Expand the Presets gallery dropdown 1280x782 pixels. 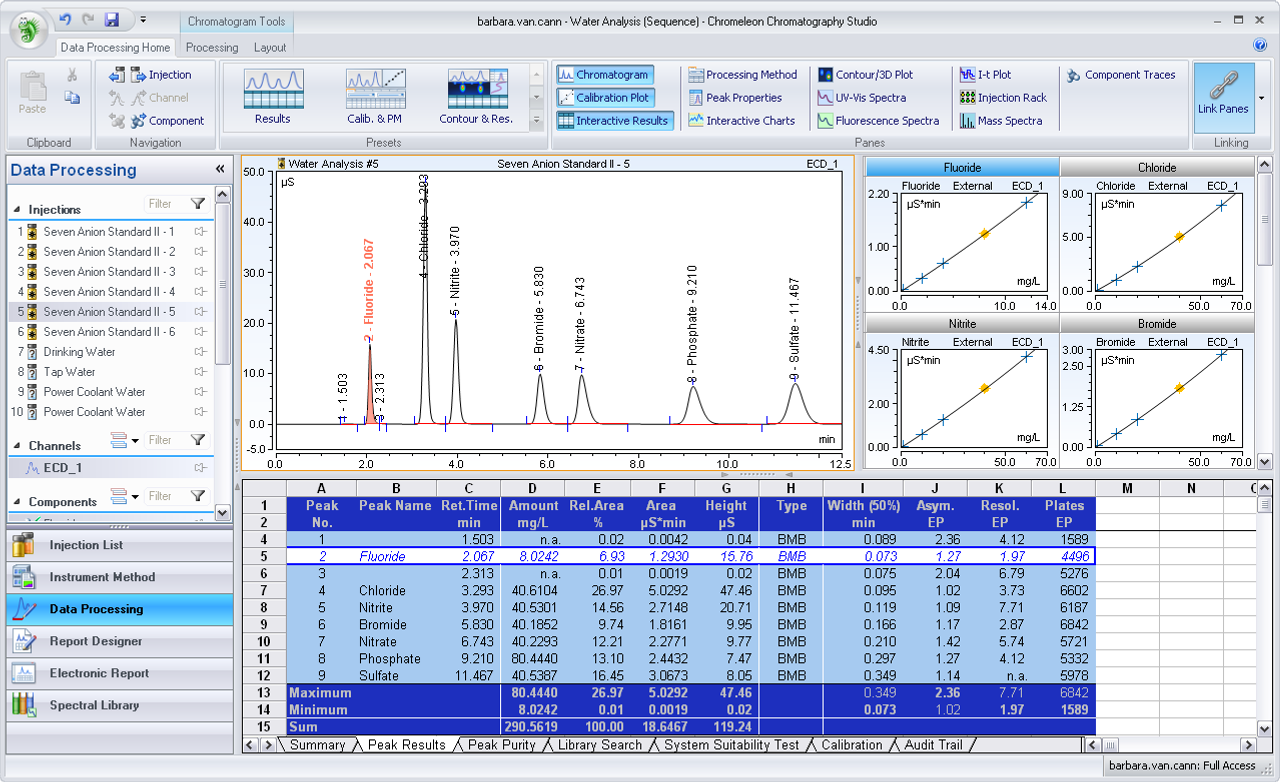536,120
